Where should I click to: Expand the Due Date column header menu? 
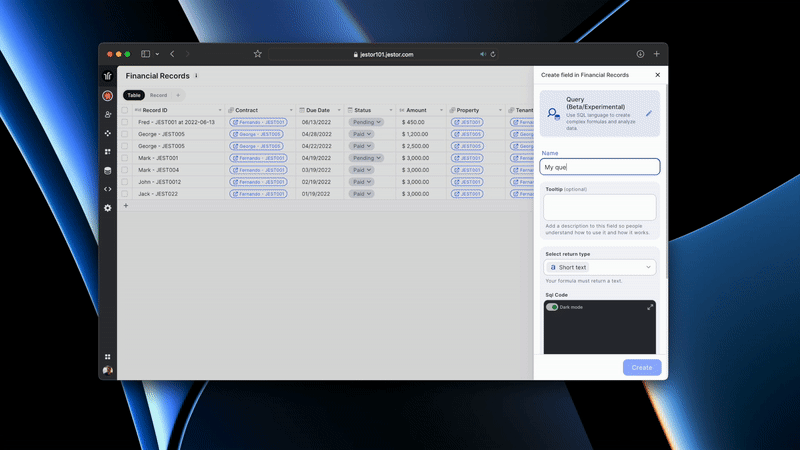[339, 110]
